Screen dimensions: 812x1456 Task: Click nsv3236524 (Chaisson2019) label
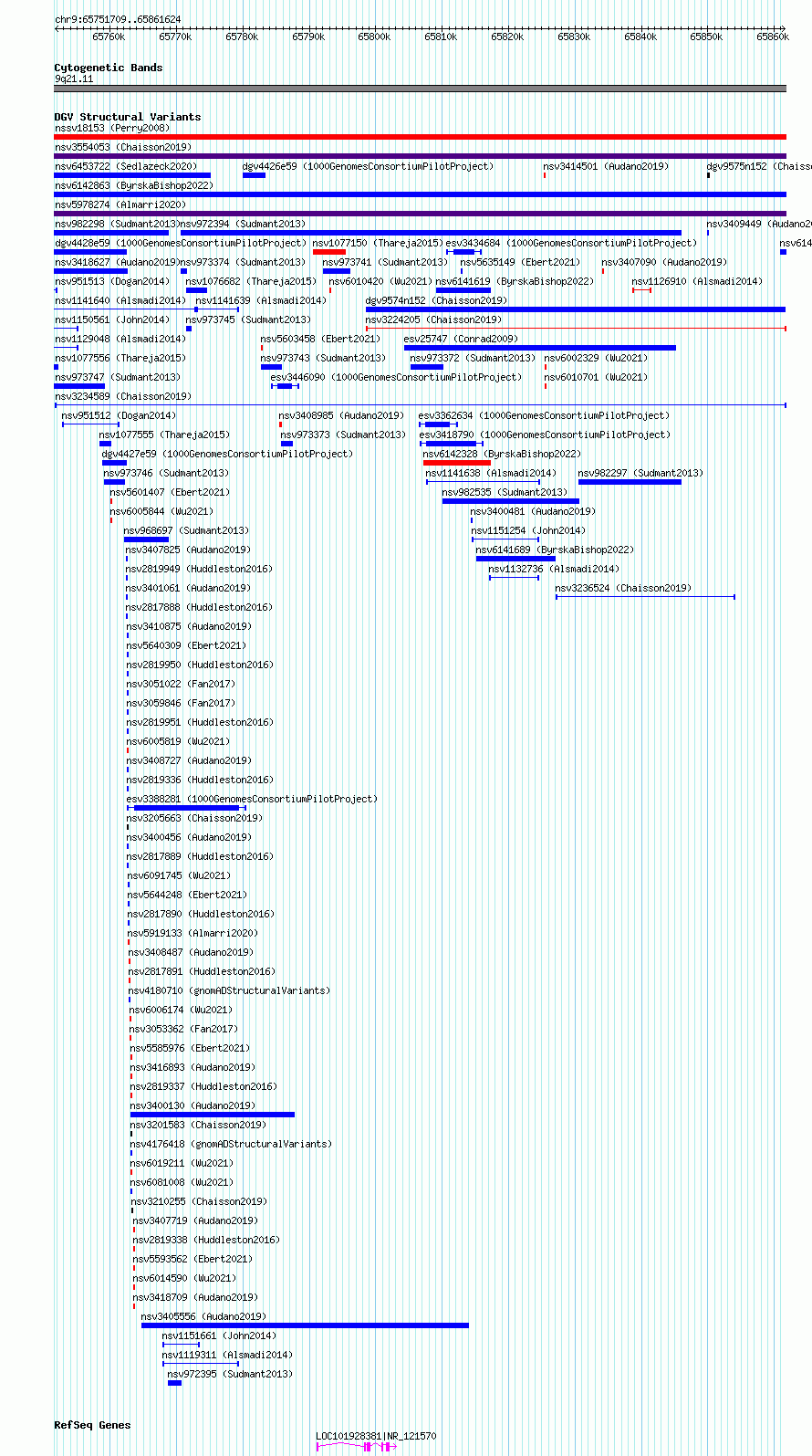(x=623, y=588)
